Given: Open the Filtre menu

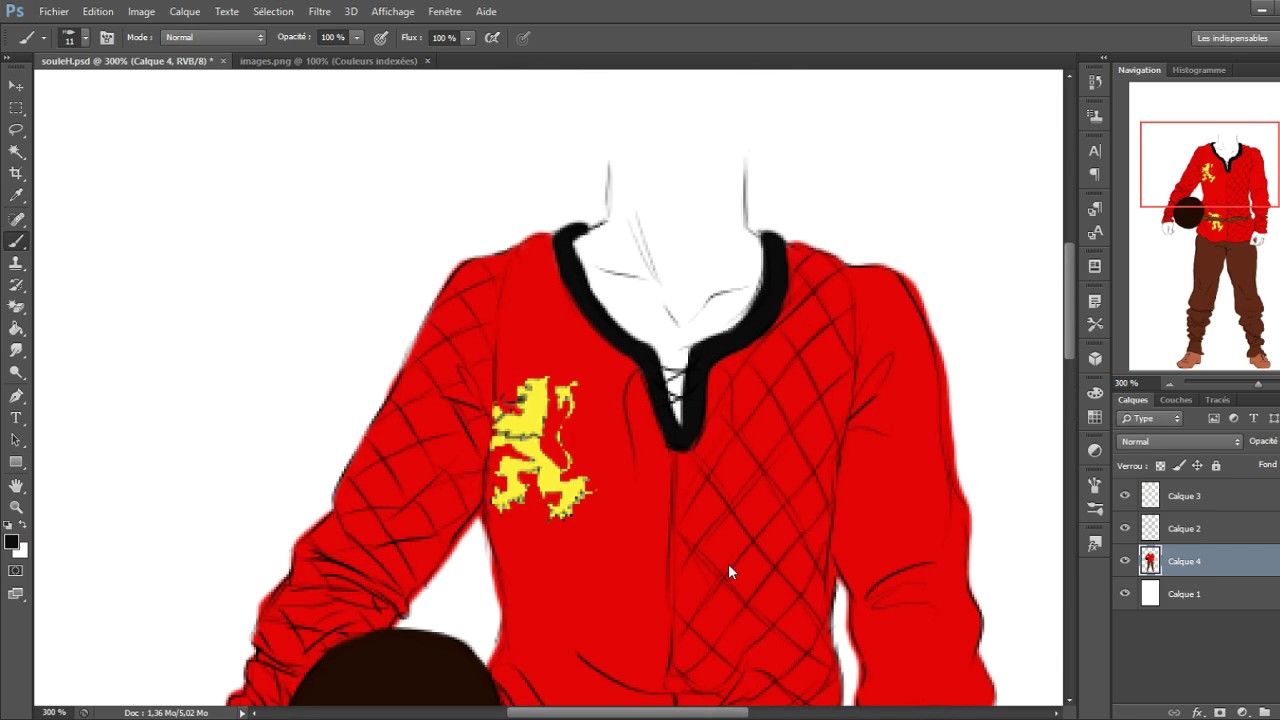Looking at the screenshot, I should click(320, 12).
